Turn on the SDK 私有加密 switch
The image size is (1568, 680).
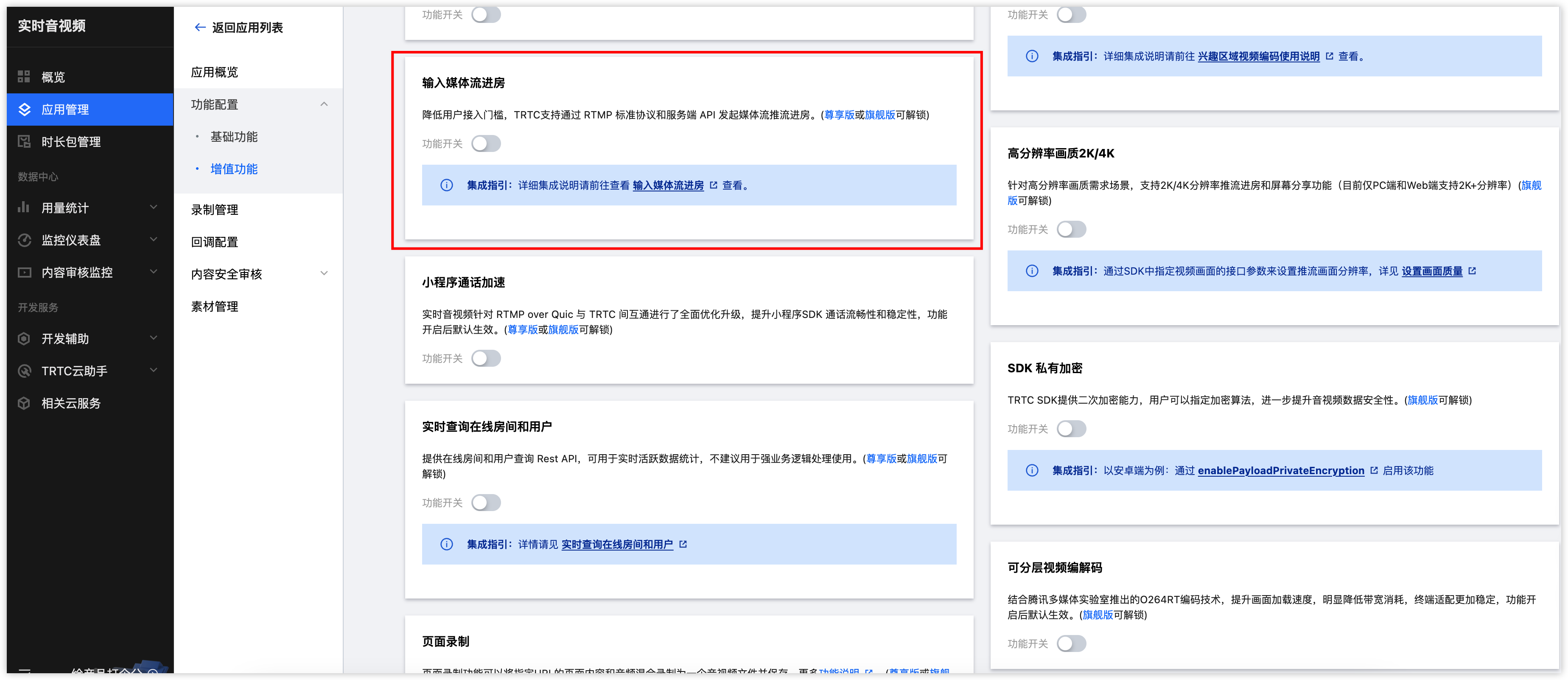click(x=1071, y=429)
